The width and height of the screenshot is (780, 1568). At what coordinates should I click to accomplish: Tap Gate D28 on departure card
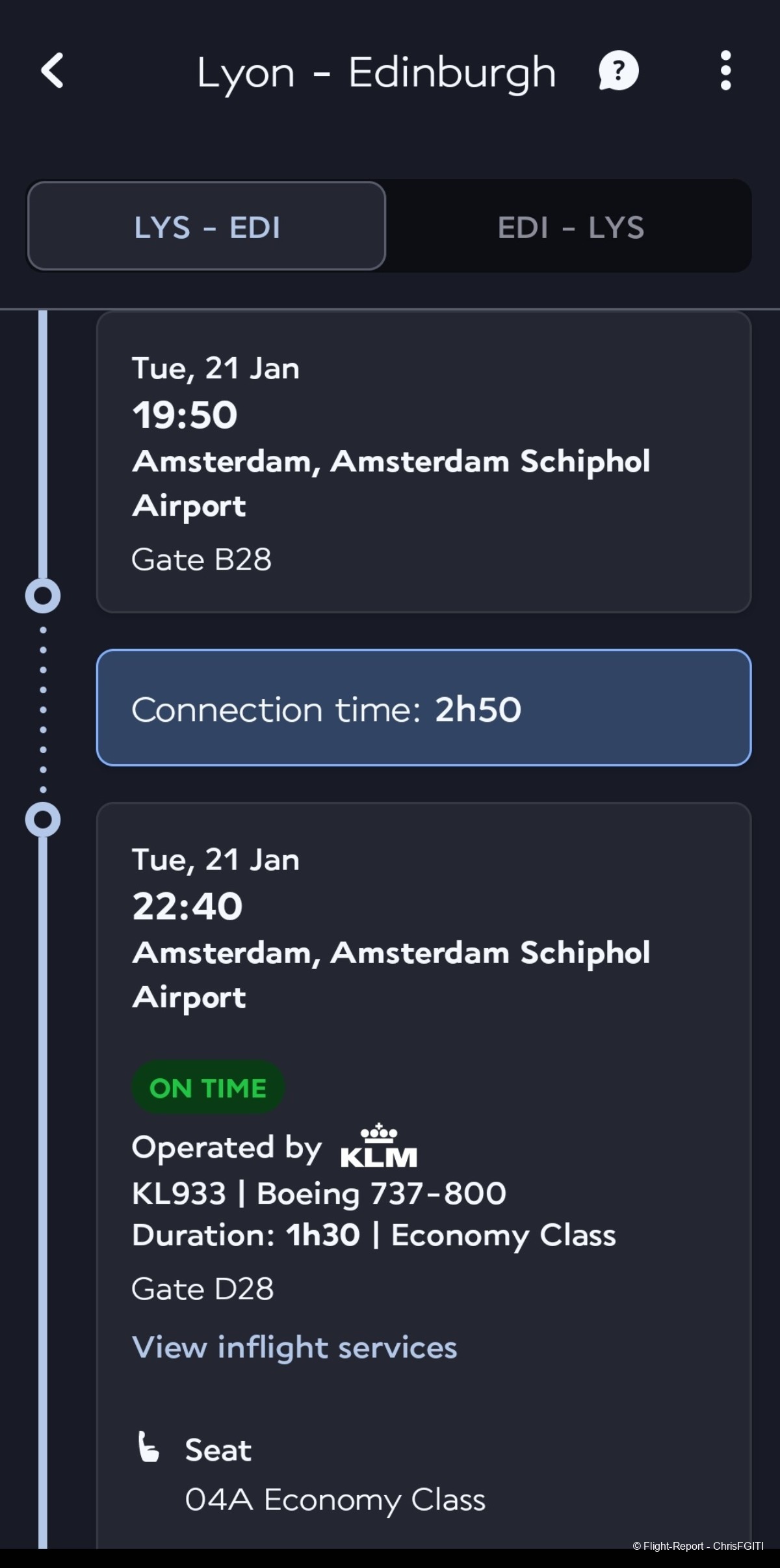tap(202, 1288)
